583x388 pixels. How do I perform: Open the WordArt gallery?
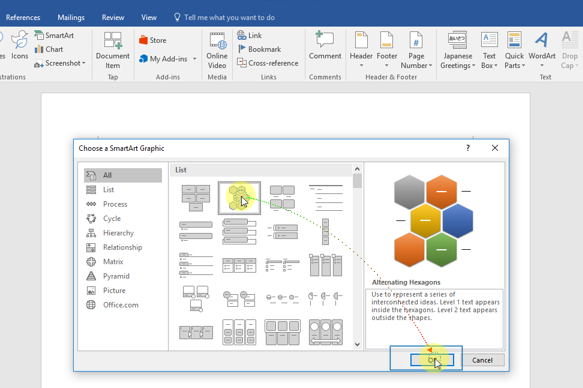pyautogui.click(x=542, y=50)
